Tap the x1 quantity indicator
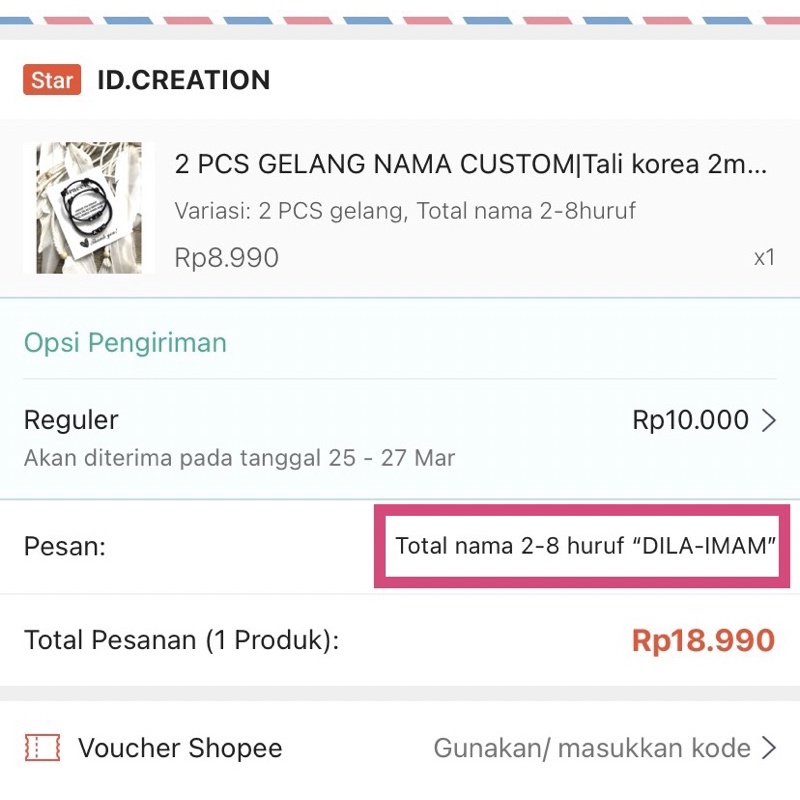 (x=764, y=258)
